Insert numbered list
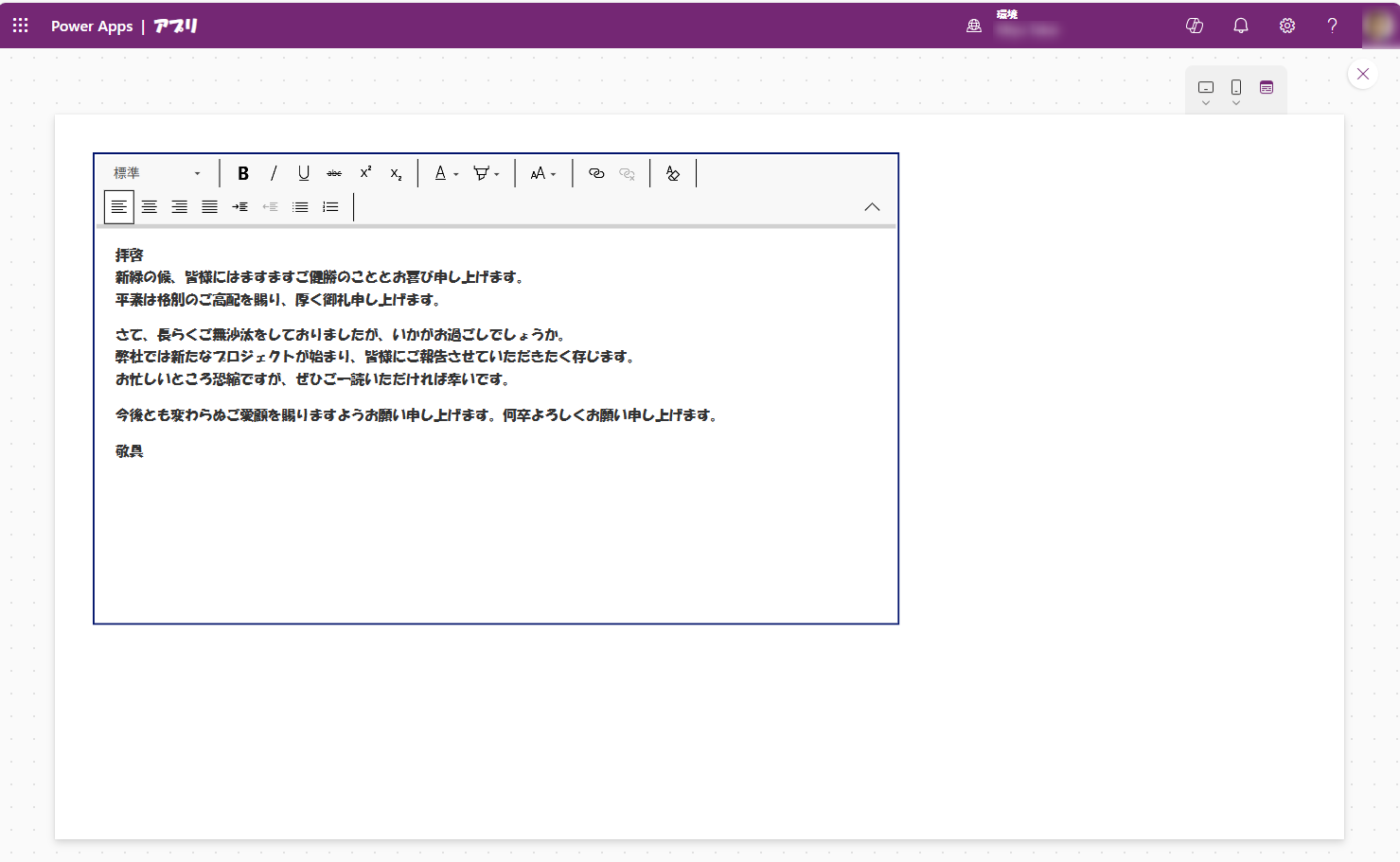1400x862 pixels. click(330, 206)
